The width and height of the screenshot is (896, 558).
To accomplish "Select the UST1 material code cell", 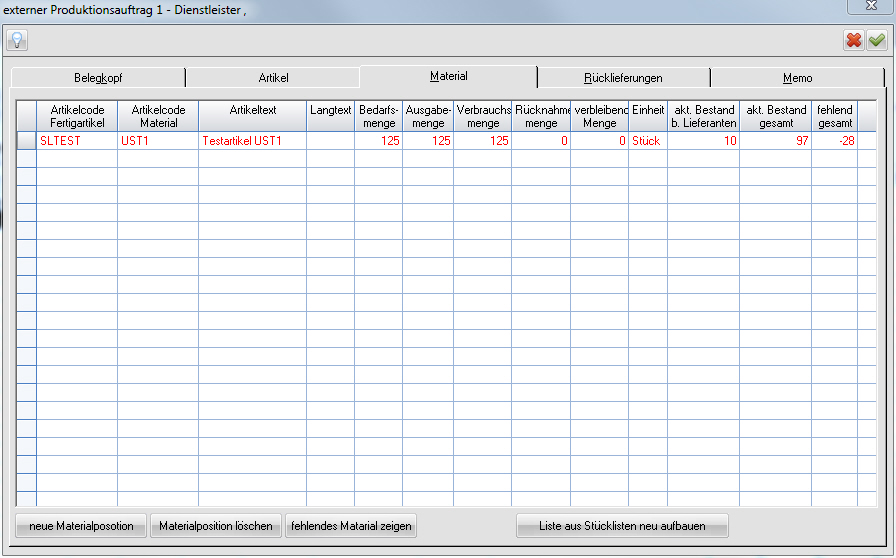I will click(158, 141).
